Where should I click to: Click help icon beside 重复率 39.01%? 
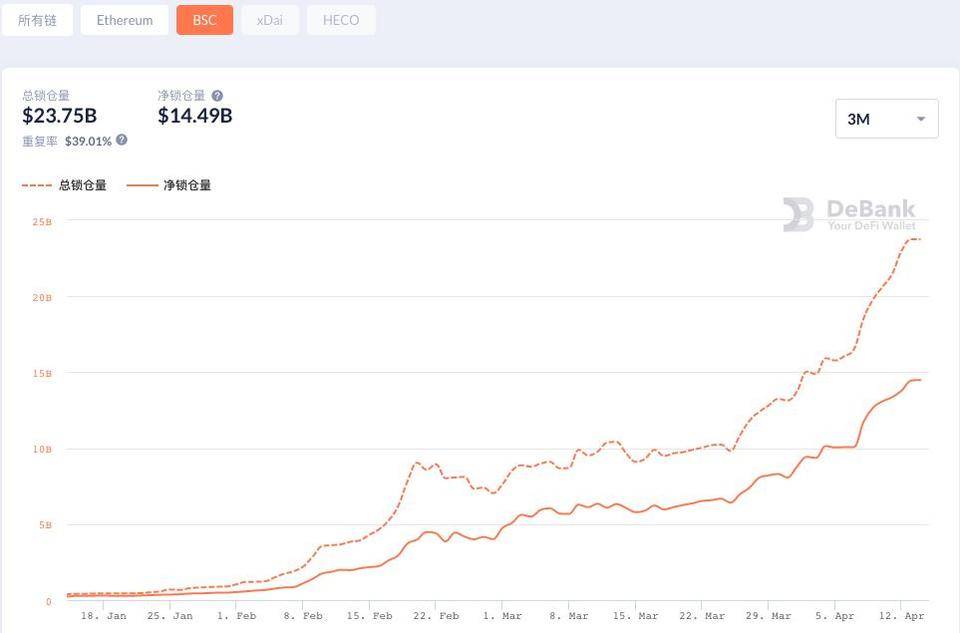click(x=122, y=140)
